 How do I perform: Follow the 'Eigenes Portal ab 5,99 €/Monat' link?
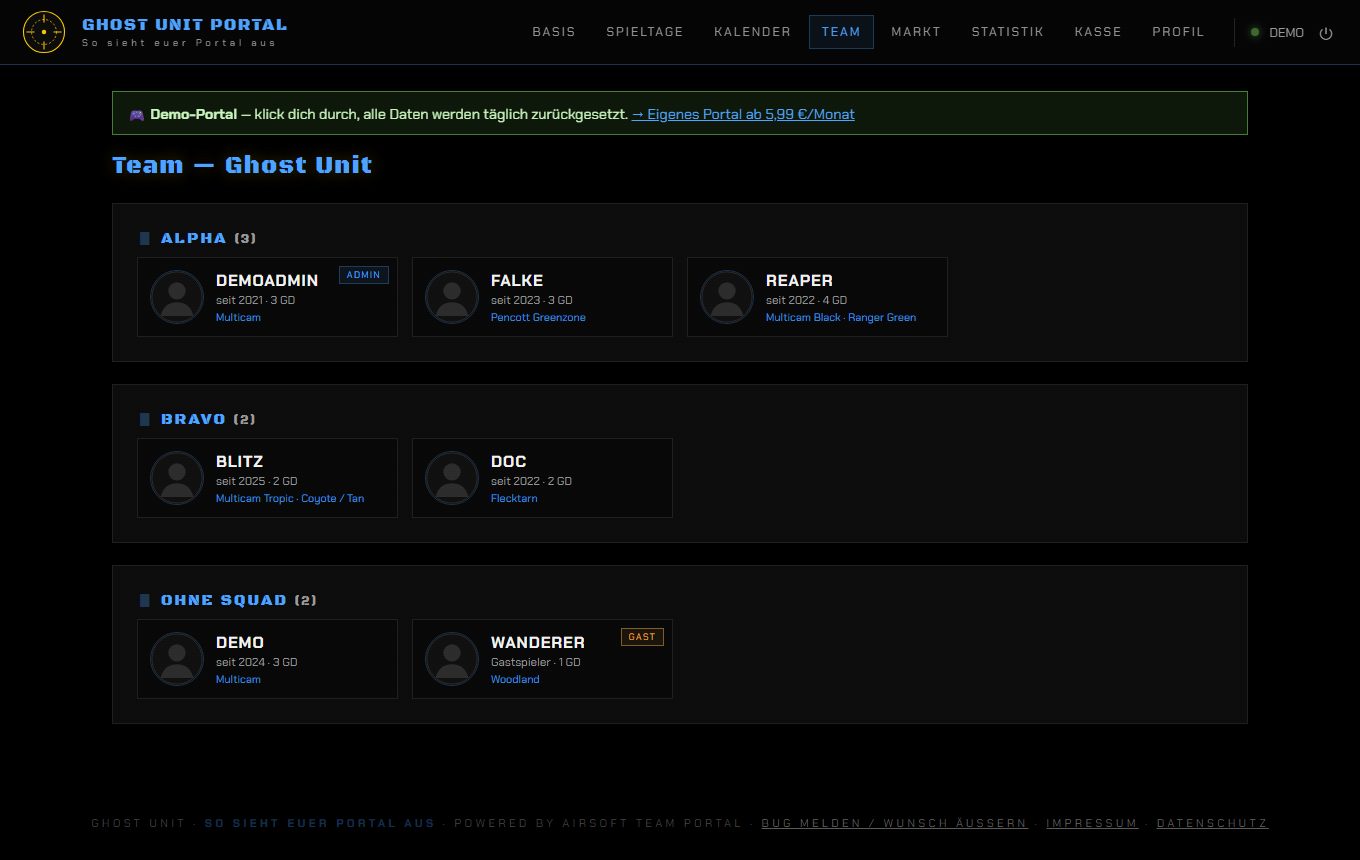[x=743, y=114]
